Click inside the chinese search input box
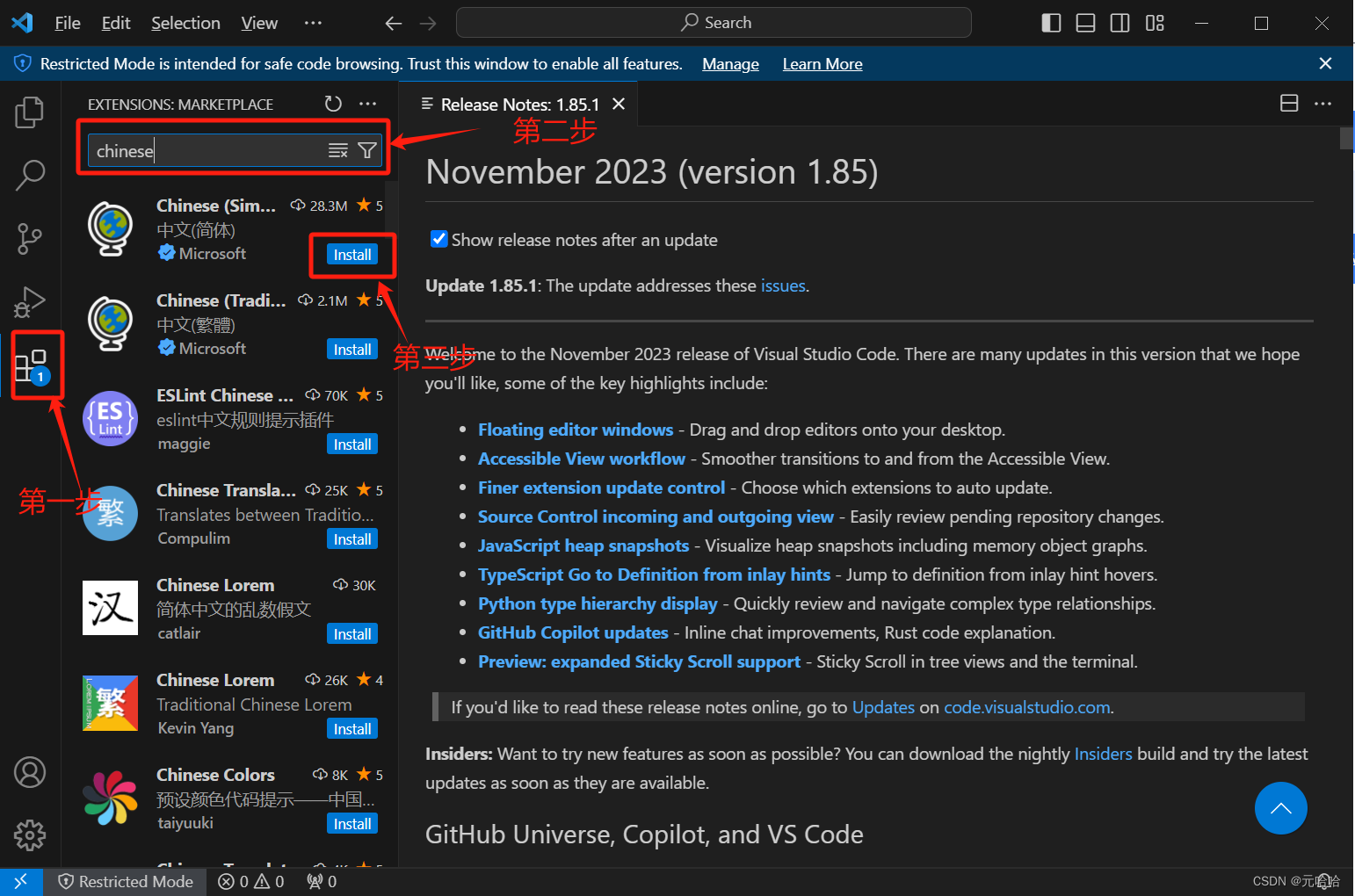1355x896 pixels. tap(202, 149)
